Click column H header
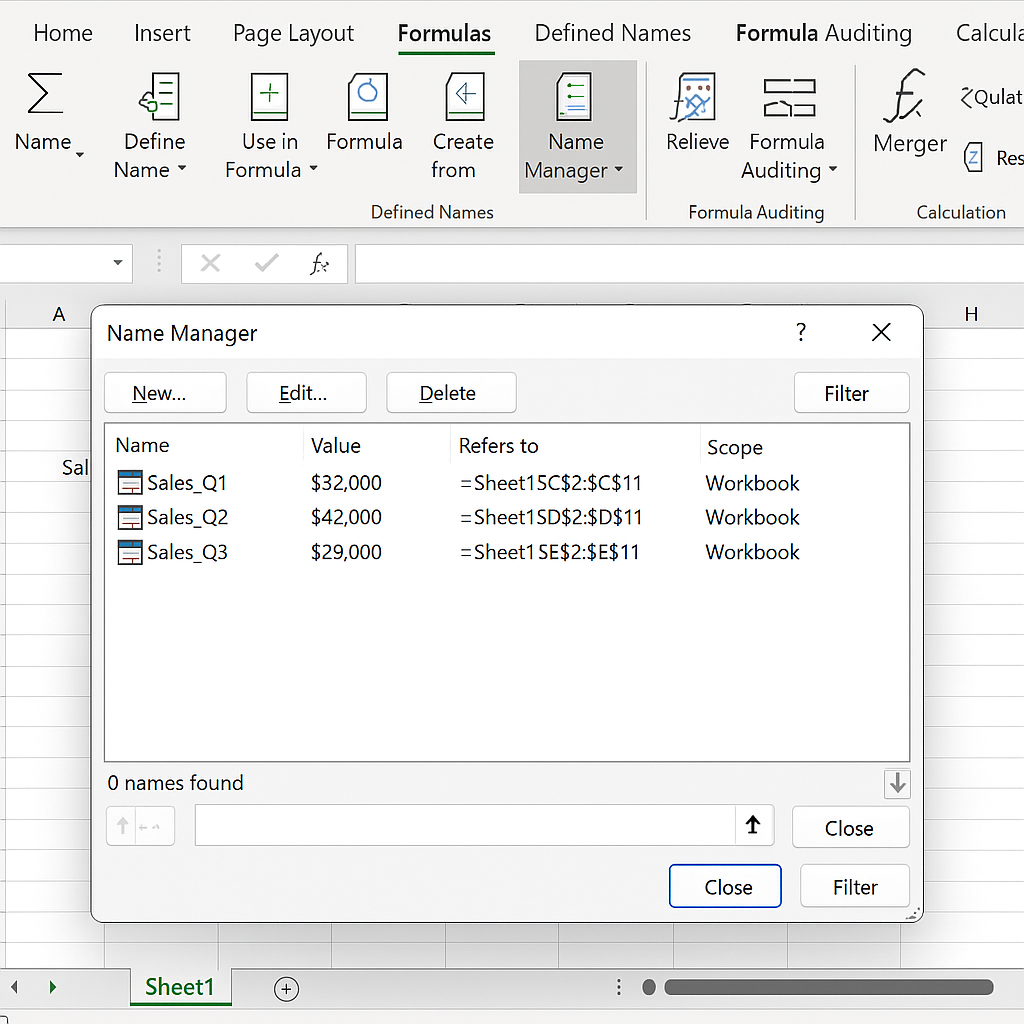This screenshot has height=1024, width=1024. pos(971,315)
